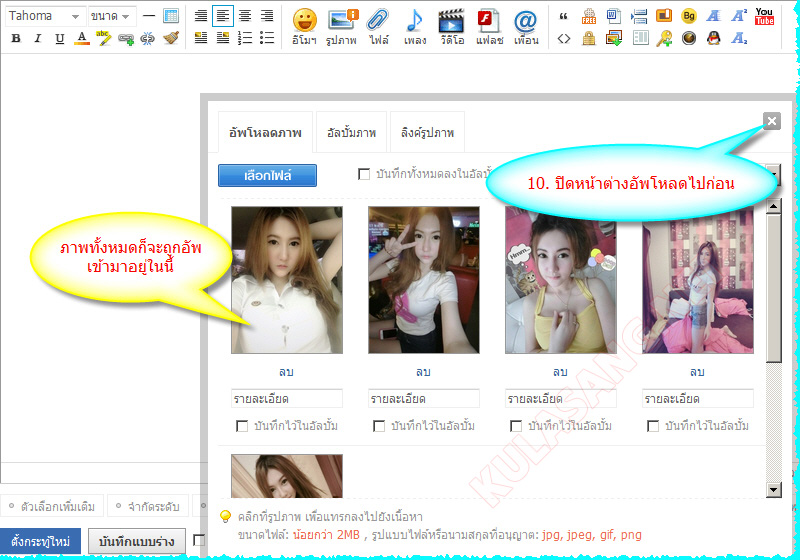
Task: Insert password key icon
Action: pos(664,38)
